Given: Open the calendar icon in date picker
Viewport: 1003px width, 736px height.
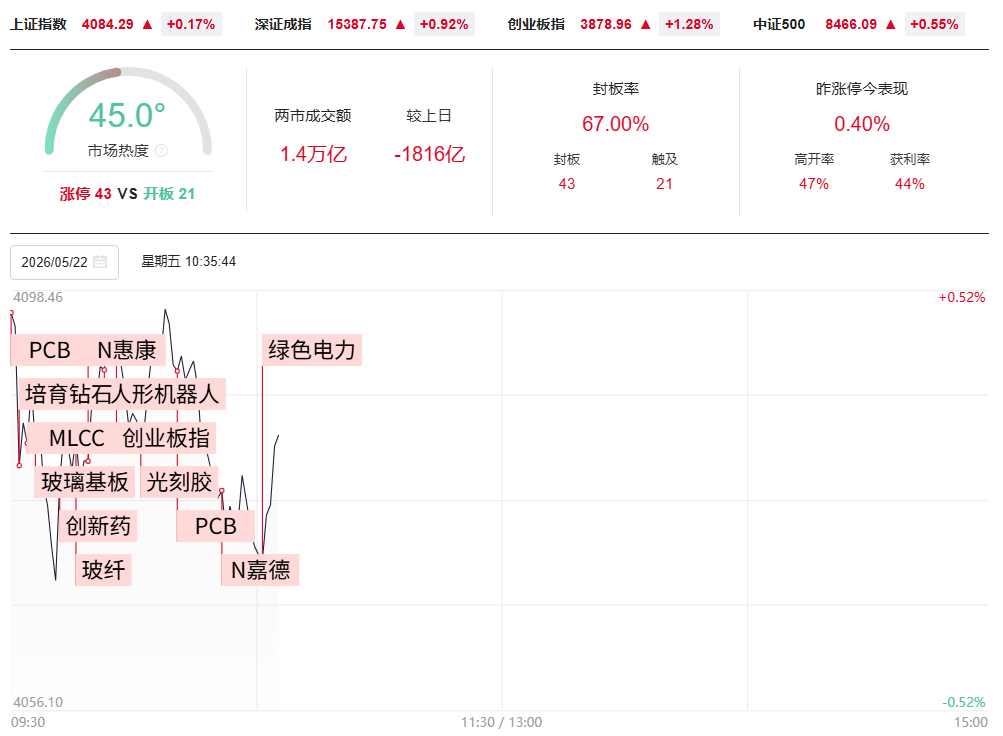Looking at the screenshot, I should tap(100, 262).
